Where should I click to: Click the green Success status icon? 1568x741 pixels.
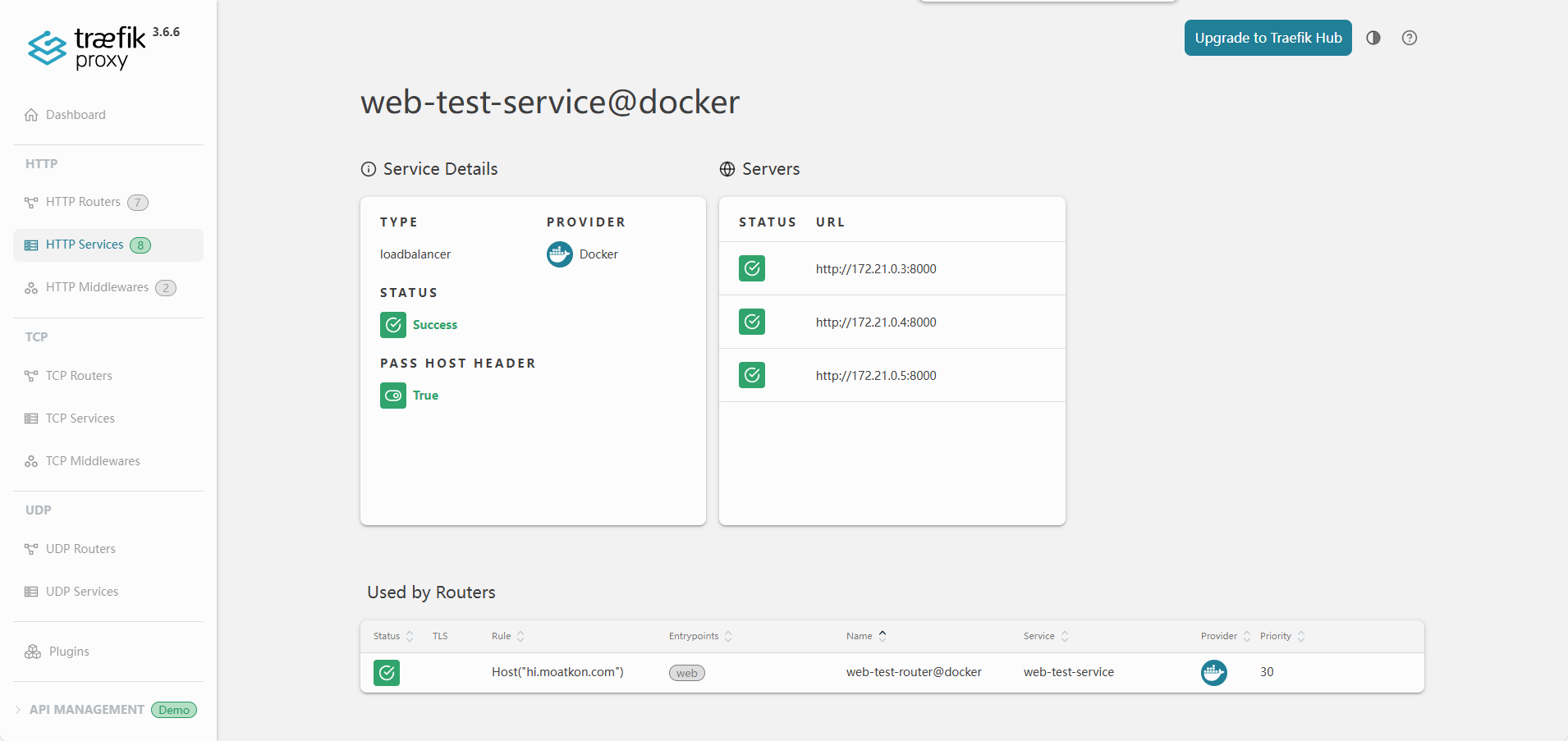tap(393, 325)
